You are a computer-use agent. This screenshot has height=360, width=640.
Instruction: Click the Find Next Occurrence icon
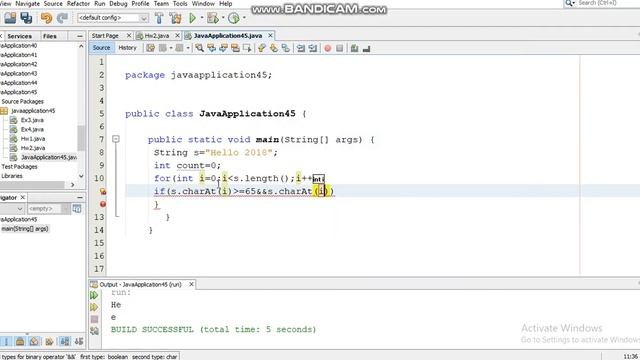pyautogui.click(x=223, y=48)
